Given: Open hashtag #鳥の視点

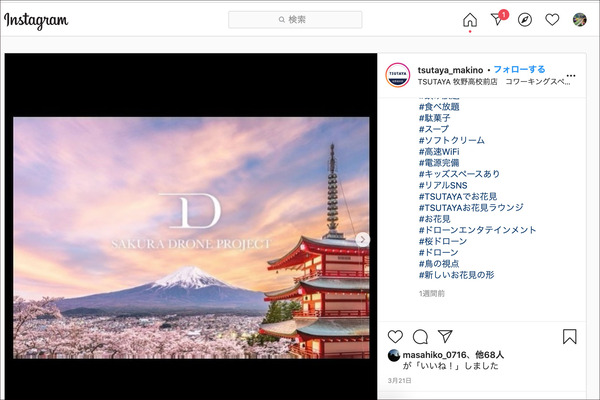Looking at the screenshot, I should pyautogui.click(x=439, y=264).
